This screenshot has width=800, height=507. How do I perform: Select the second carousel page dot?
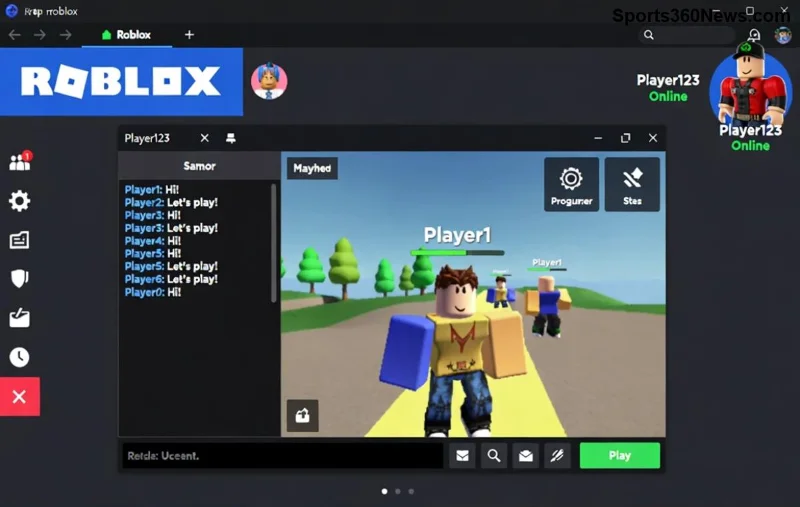(398, 491)
